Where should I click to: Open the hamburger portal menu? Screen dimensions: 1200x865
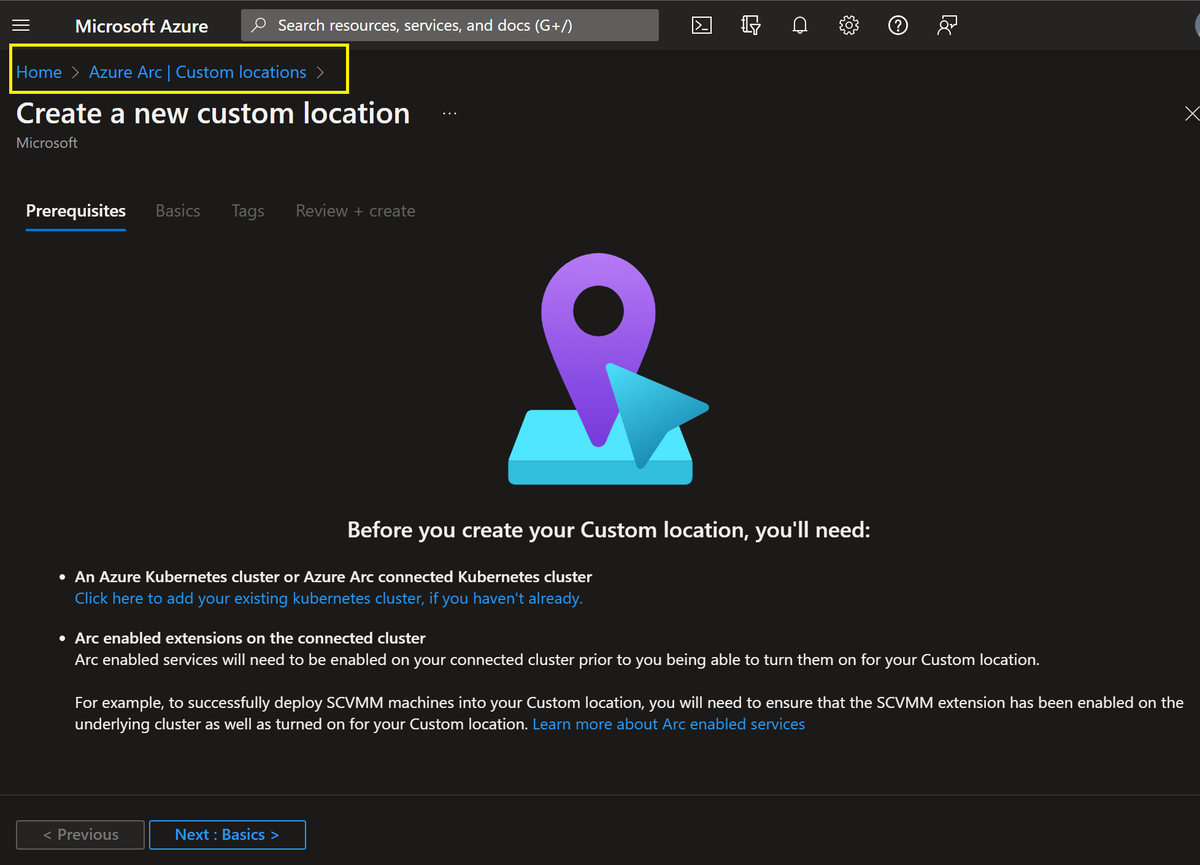[21, 26]
